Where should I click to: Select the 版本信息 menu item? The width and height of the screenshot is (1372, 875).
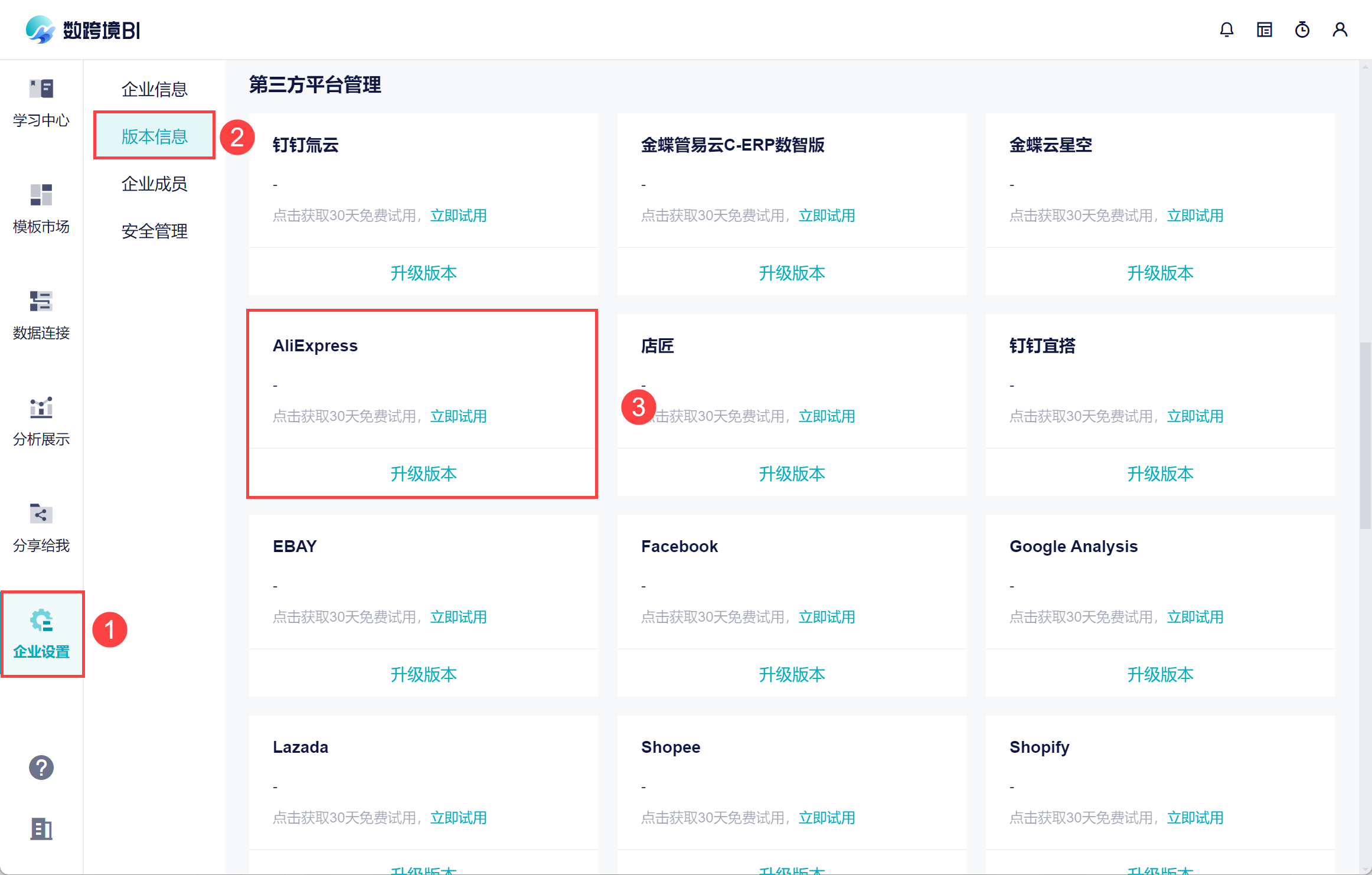[x=154, y=136]
